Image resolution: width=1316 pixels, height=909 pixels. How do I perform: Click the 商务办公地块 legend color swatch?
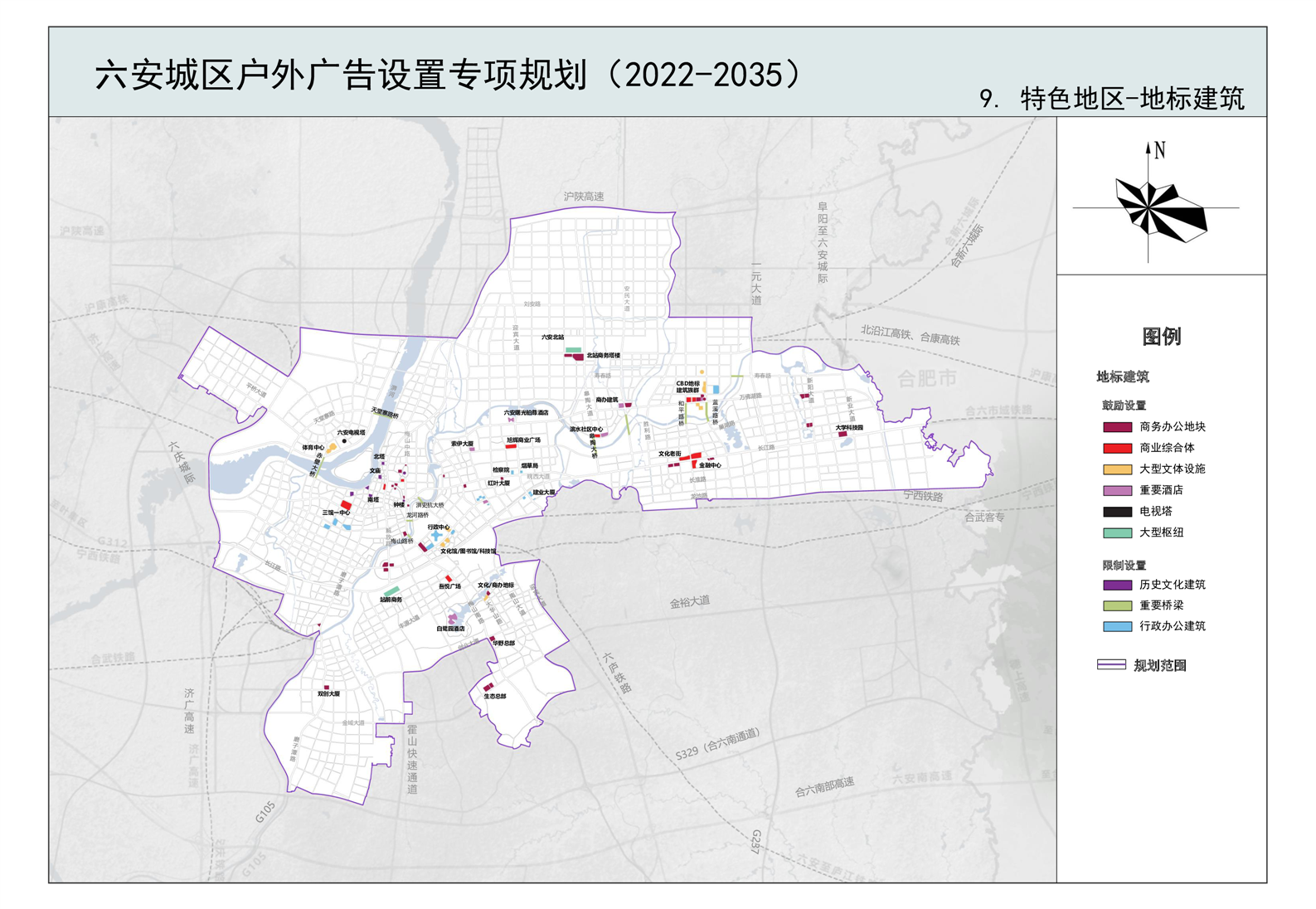[1117, 427]
